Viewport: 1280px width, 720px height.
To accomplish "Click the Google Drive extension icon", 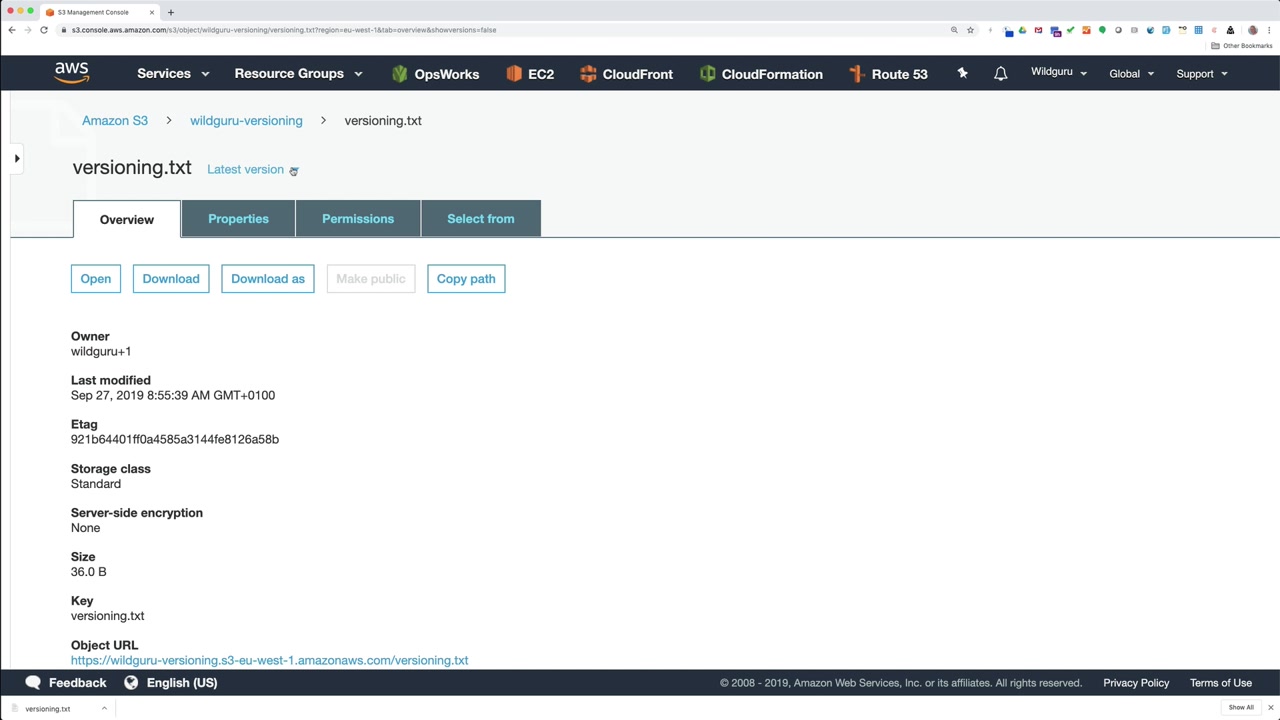I will [x=1022, y=30].
